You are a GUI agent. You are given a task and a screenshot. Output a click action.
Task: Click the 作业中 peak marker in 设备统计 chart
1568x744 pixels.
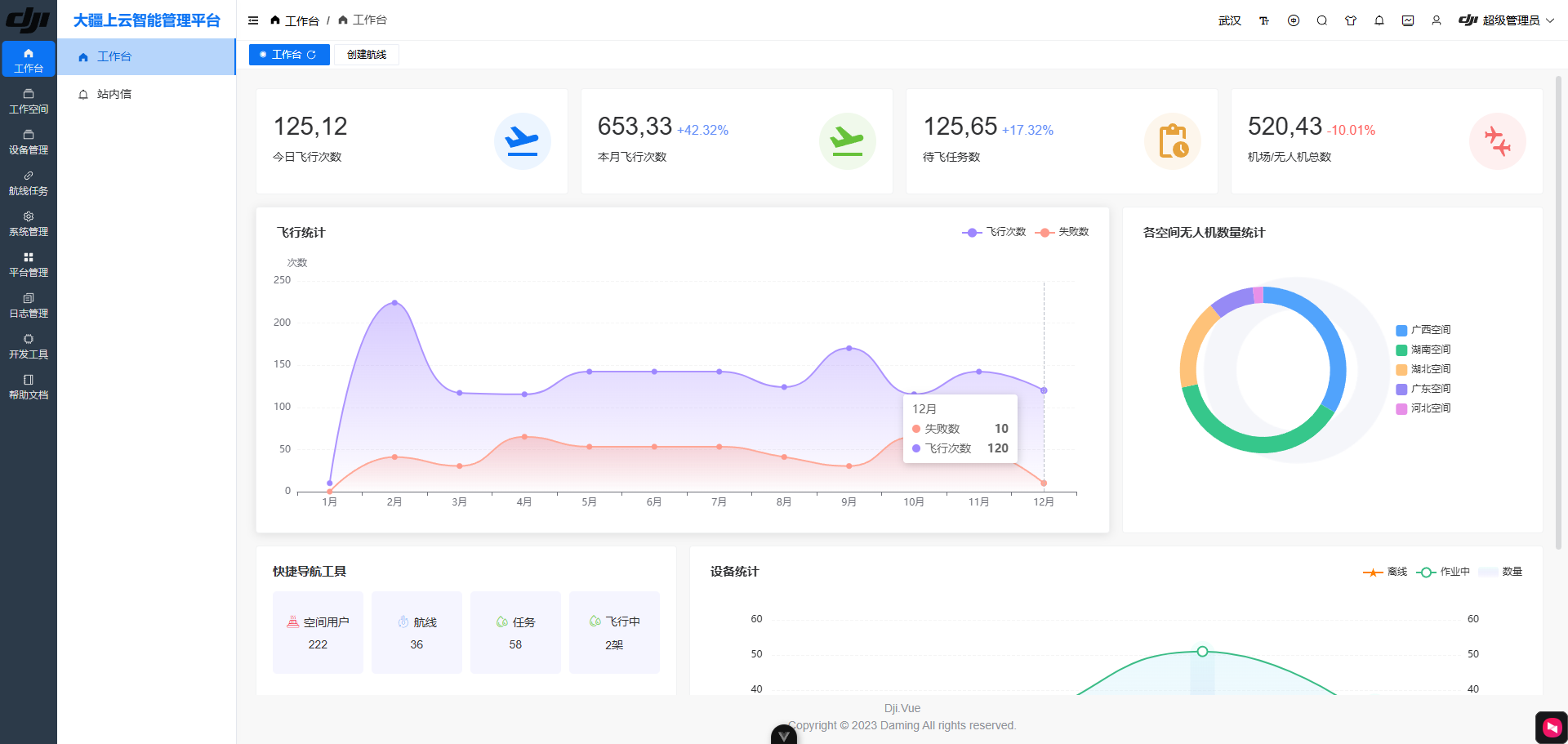1202,651
